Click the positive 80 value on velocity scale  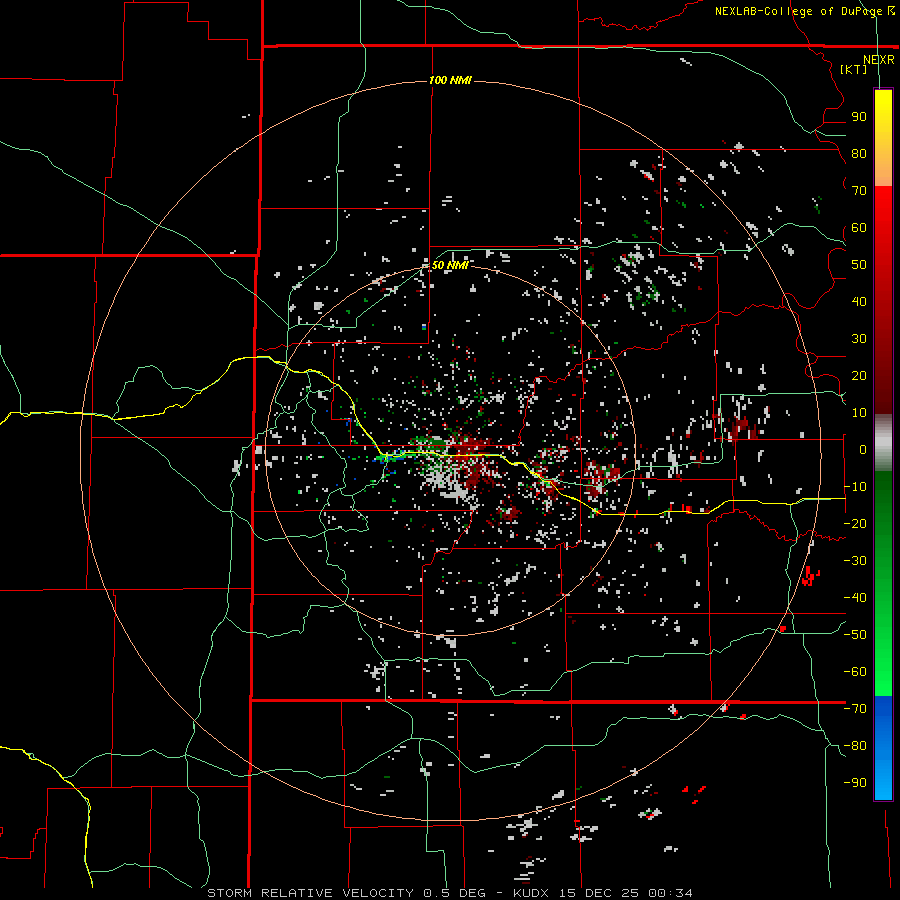(859, 153)
